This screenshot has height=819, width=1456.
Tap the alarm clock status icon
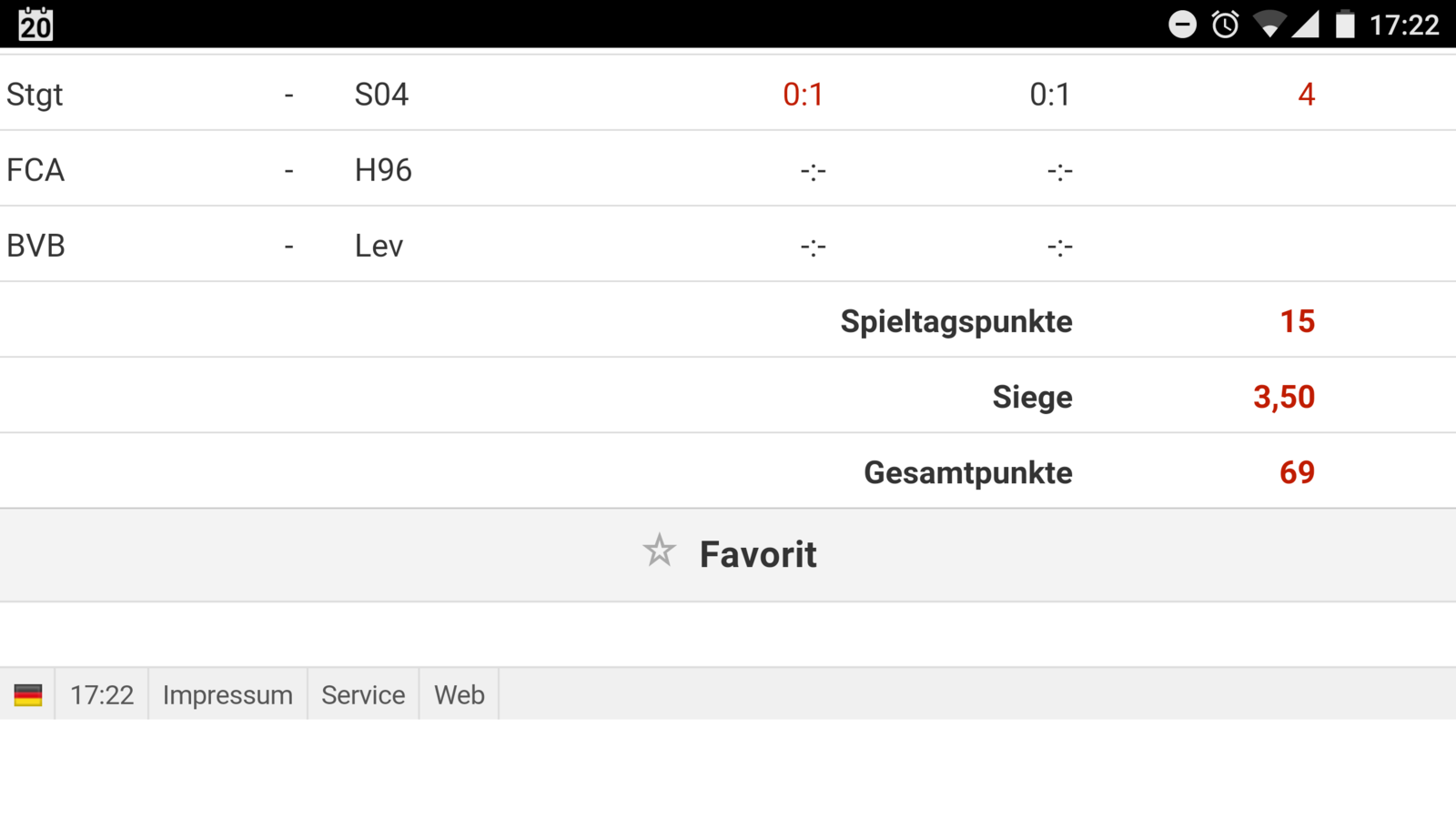[1225, 25]
